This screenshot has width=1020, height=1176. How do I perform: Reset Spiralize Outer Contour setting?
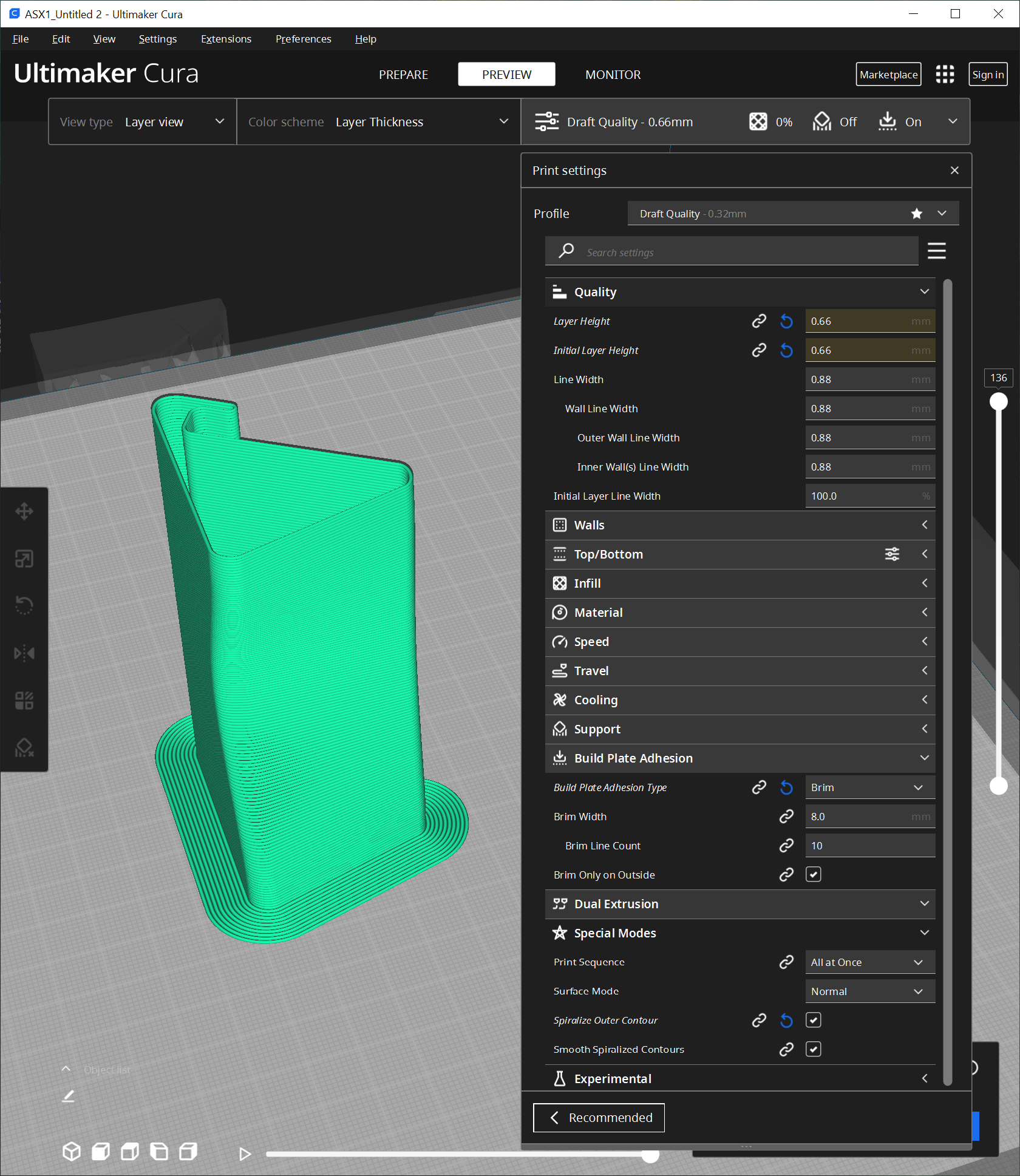click(786, 1021)
